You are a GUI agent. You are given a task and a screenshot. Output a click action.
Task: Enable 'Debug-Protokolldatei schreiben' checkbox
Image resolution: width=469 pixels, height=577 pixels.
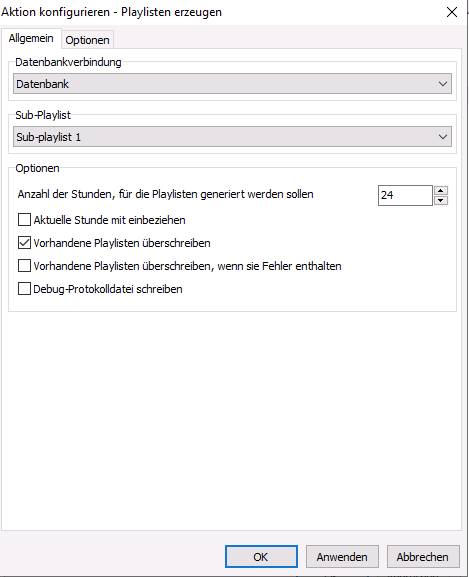click(x=24, y=289)
